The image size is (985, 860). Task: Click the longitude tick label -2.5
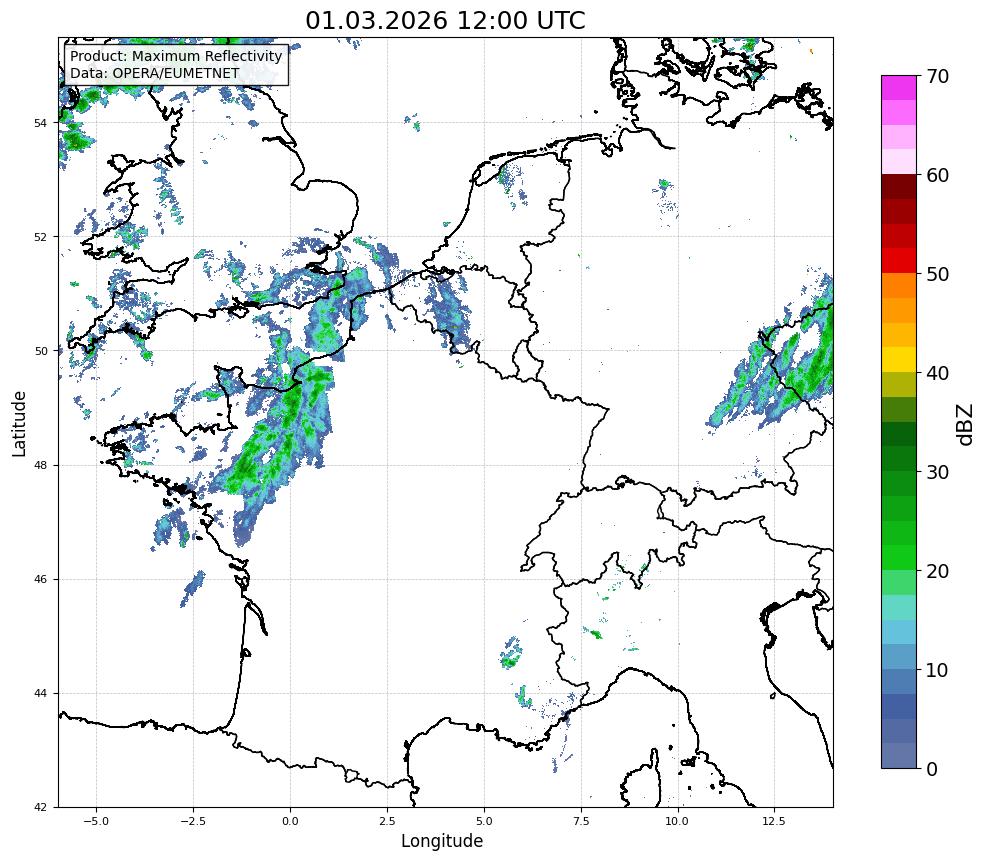pyautogui.click(x=193, y=821)
